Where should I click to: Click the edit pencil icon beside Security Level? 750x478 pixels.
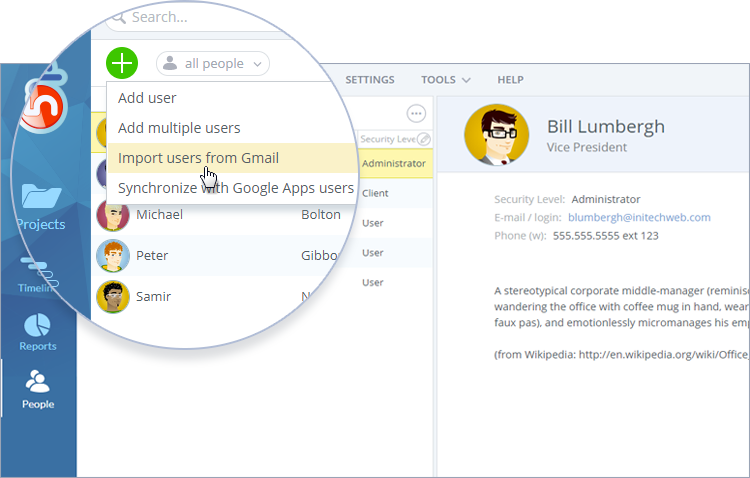point(424,139)
